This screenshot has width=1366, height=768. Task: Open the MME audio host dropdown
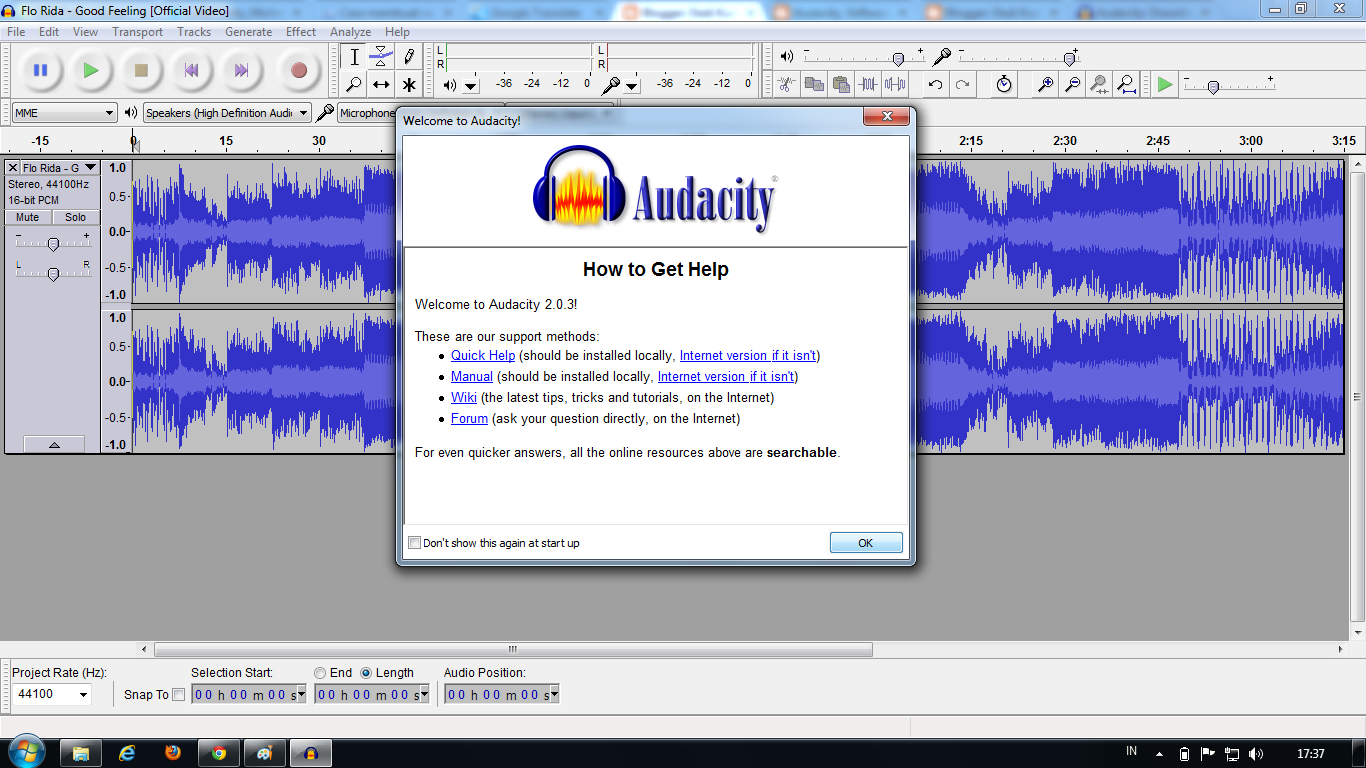[x=110, y=113]
